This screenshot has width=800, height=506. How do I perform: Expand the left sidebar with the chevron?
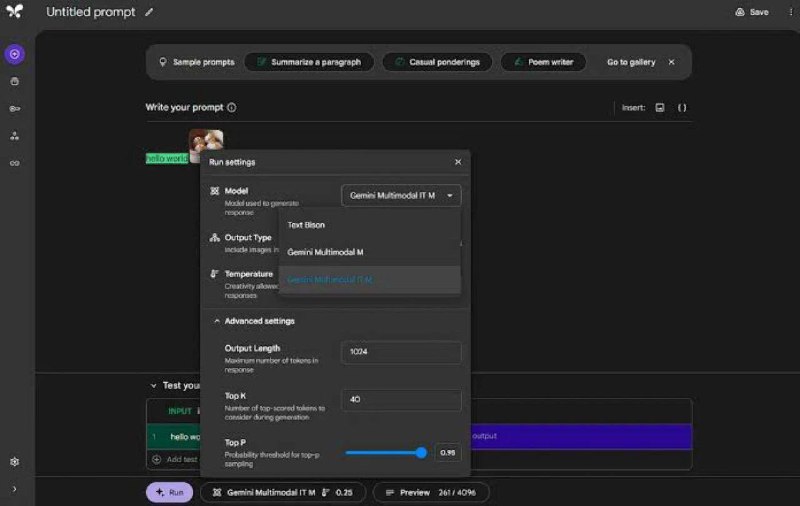coord(14,489)
